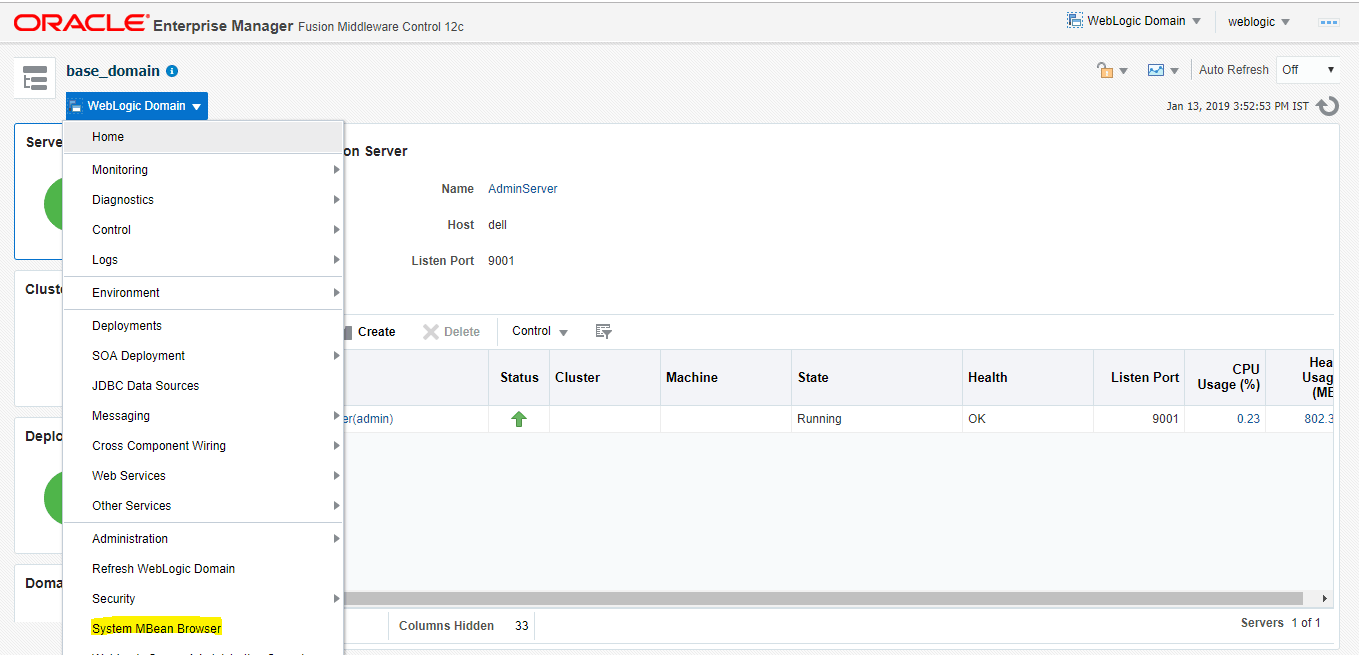Image resolution: width=1359 pixels, height=655 pixels.
Task: Click the listen port 9001 table cell
Action: 1139,419
